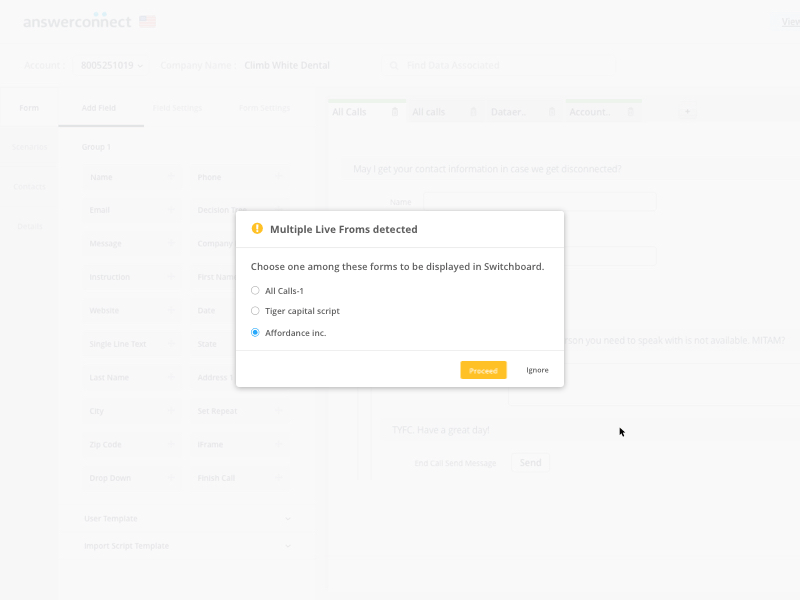Expand the User Template section
Screen dimensions: 800x600
click(288, 519)
